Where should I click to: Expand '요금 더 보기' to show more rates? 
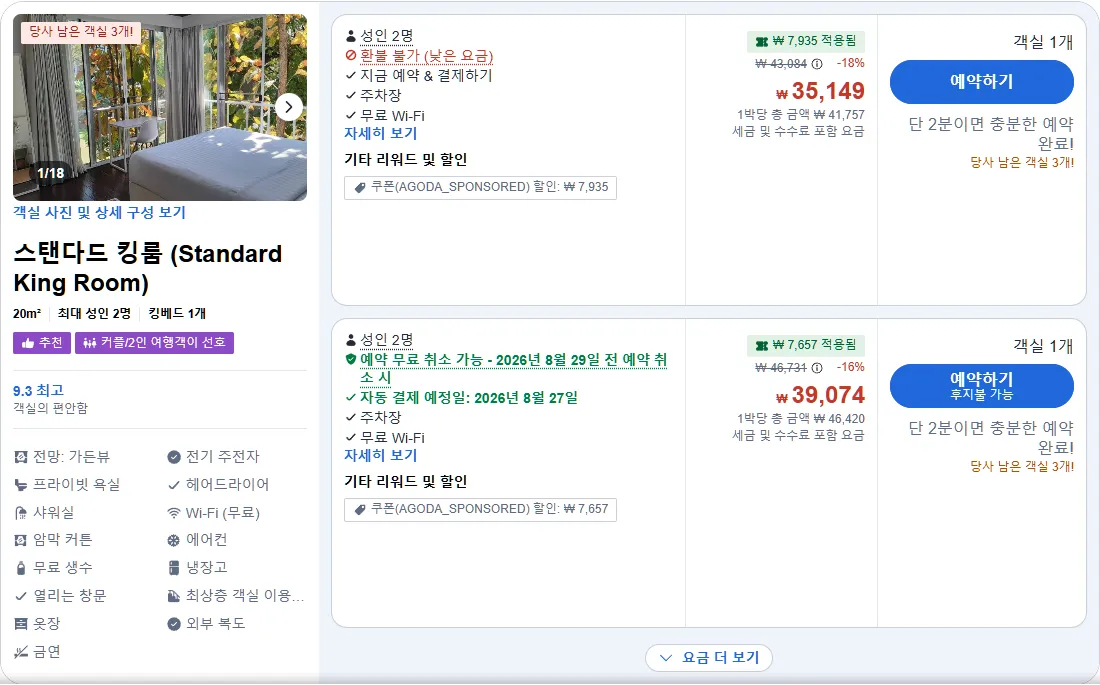(709, 658)
